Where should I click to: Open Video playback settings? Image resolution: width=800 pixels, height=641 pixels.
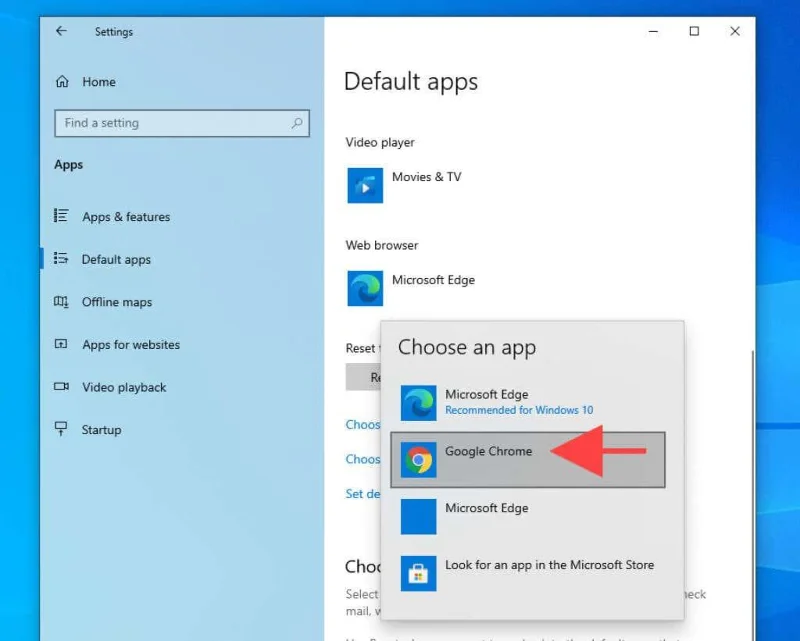[x=124, y=387]
